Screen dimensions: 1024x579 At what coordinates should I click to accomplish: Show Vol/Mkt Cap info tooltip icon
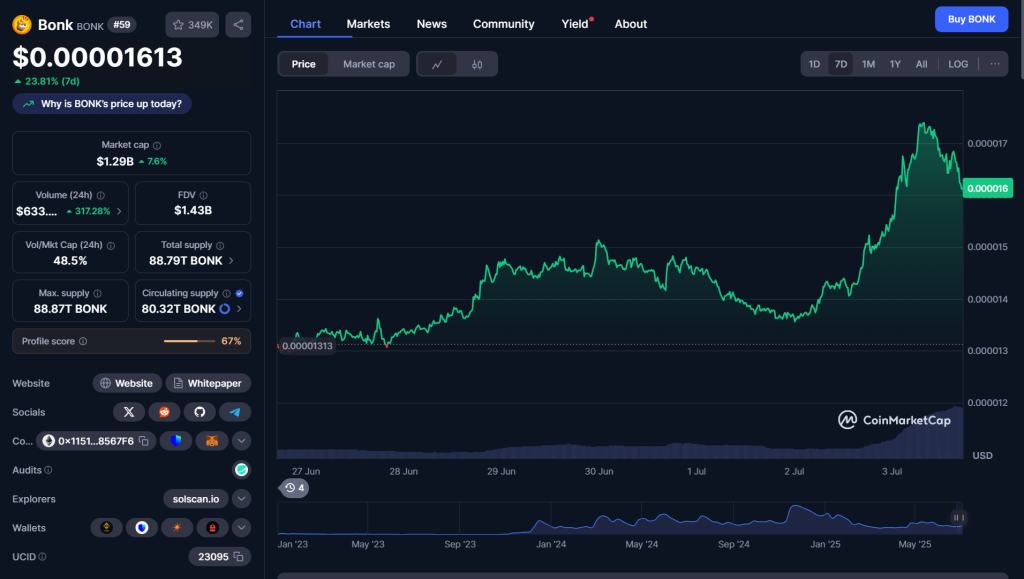[x=111, y=245]
